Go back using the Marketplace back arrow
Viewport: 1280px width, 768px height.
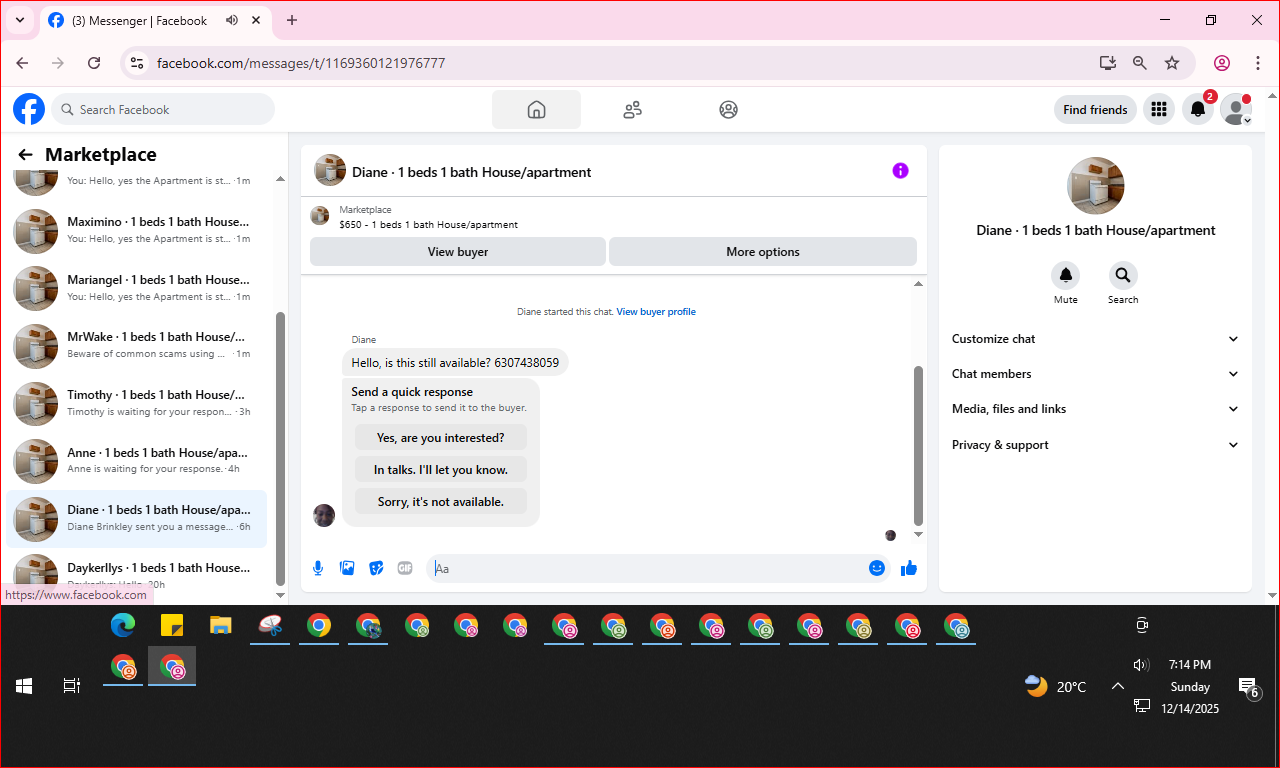pyautogui.click(x=26, y=155)
